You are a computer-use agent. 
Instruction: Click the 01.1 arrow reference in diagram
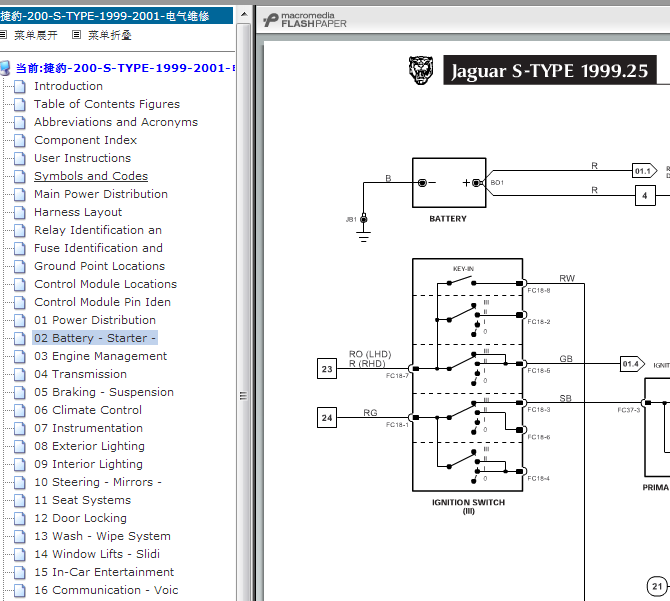click(x=644, y=171)
